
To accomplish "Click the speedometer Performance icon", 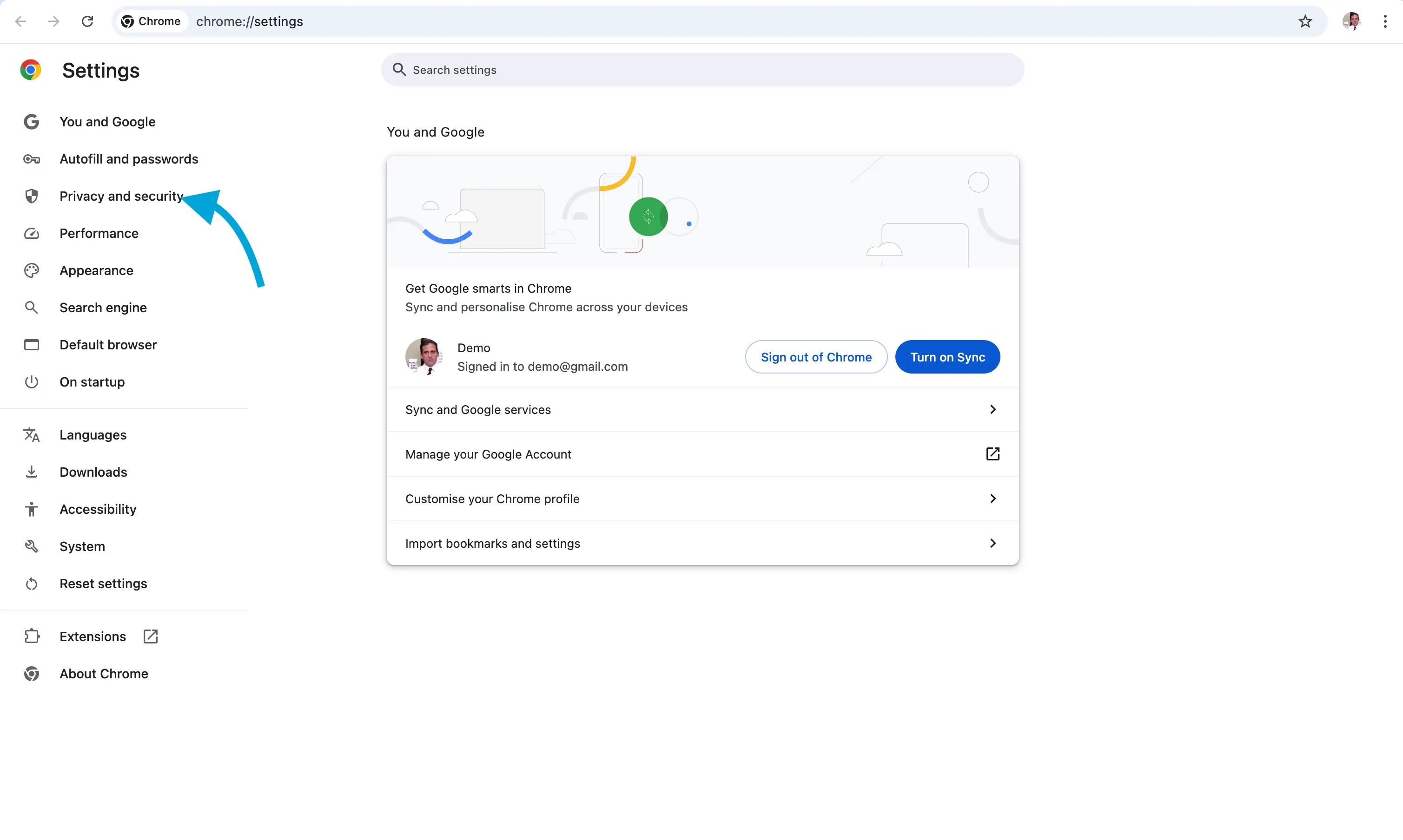I will click(x=32, y=233).
